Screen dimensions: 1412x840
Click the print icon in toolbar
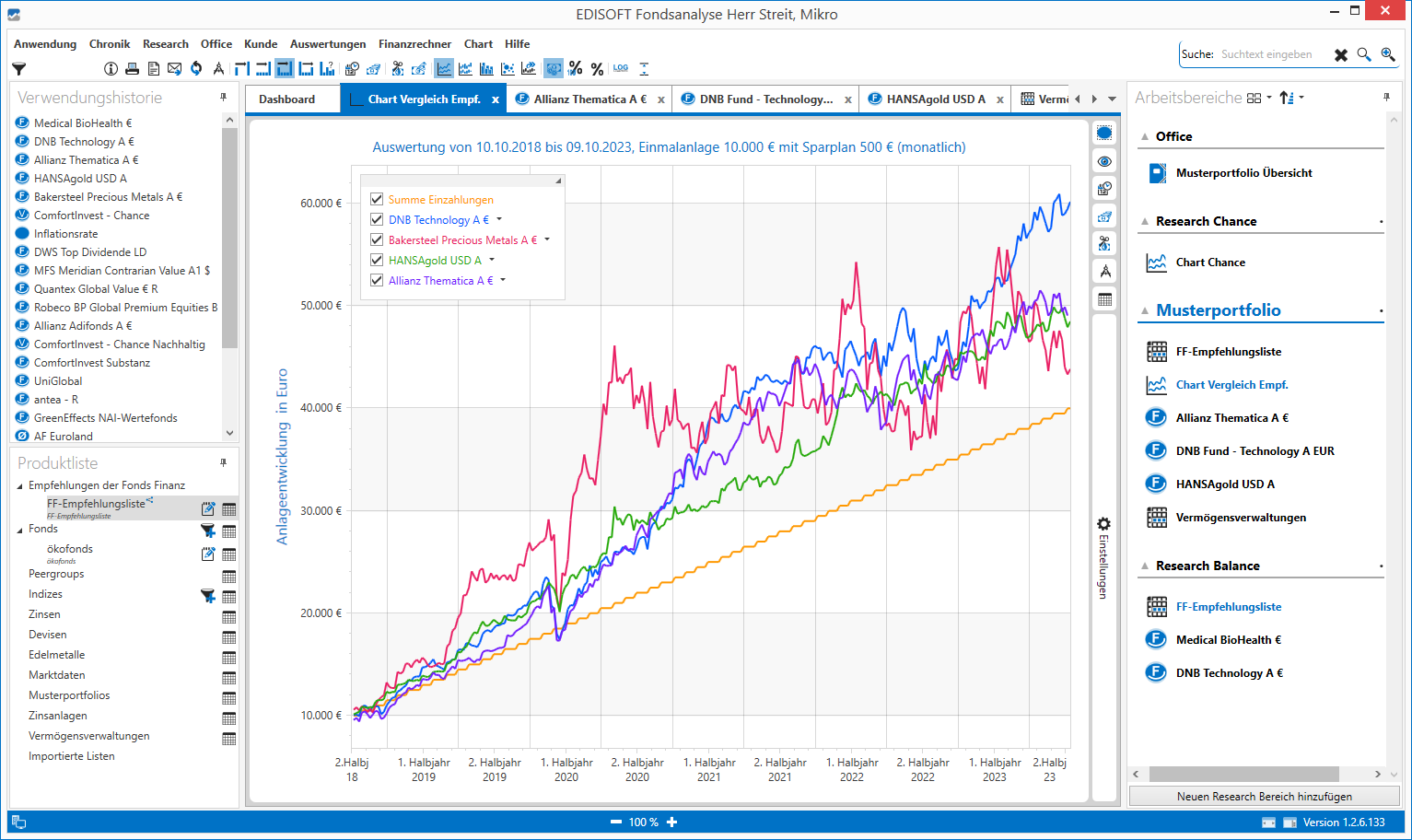[132, 69]
